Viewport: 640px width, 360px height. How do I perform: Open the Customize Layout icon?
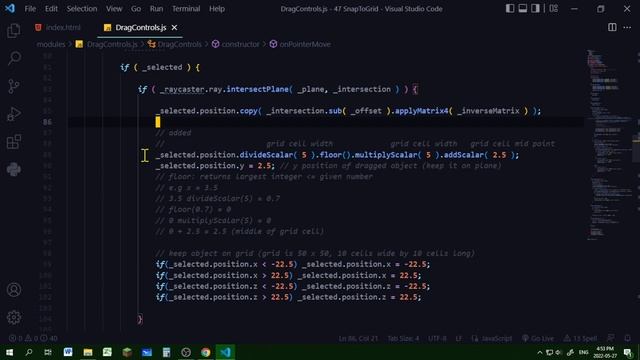point(553,9)
